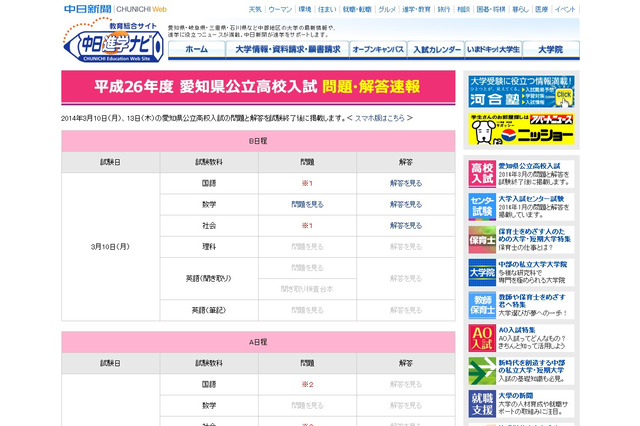The width and height of the screenshot is (640, 426).
Task: Open the 保育士をめざす人のための大学 sidebar link
Action: [534, 235]
